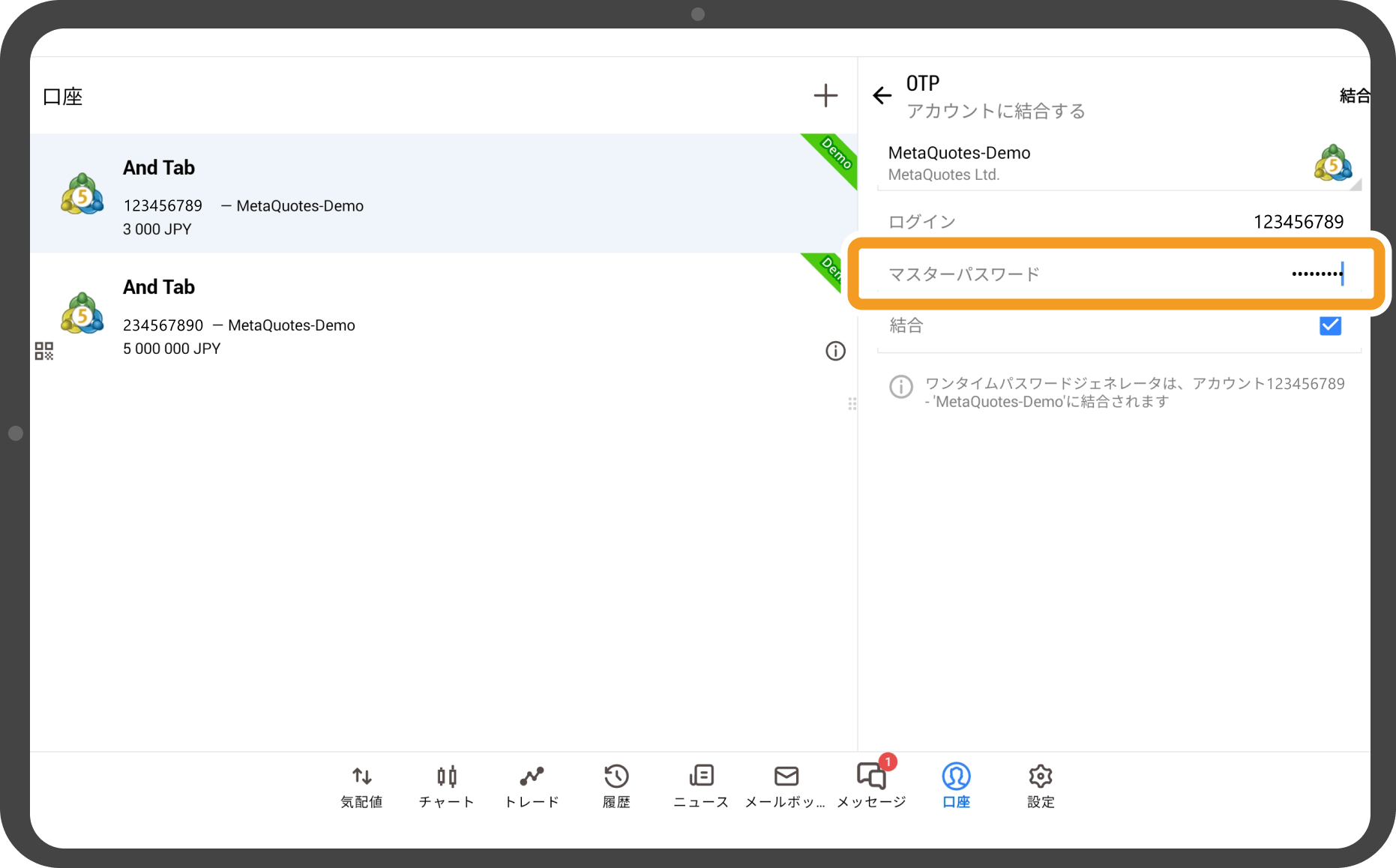The image size is (1396, 868).
Task: Go back using the OTP arrow
Action: click(x=882, y=95)
